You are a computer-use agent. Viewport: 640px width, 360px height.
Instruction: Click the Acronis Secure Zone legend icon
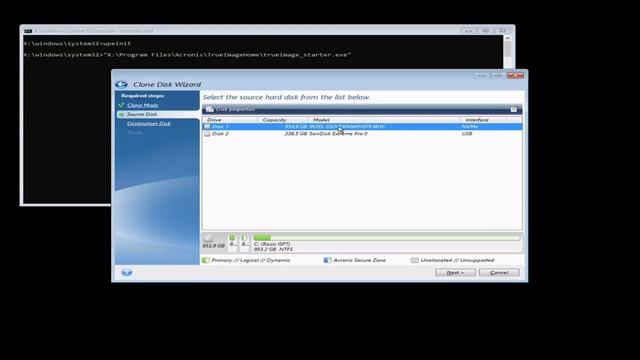tap(327, 260)
